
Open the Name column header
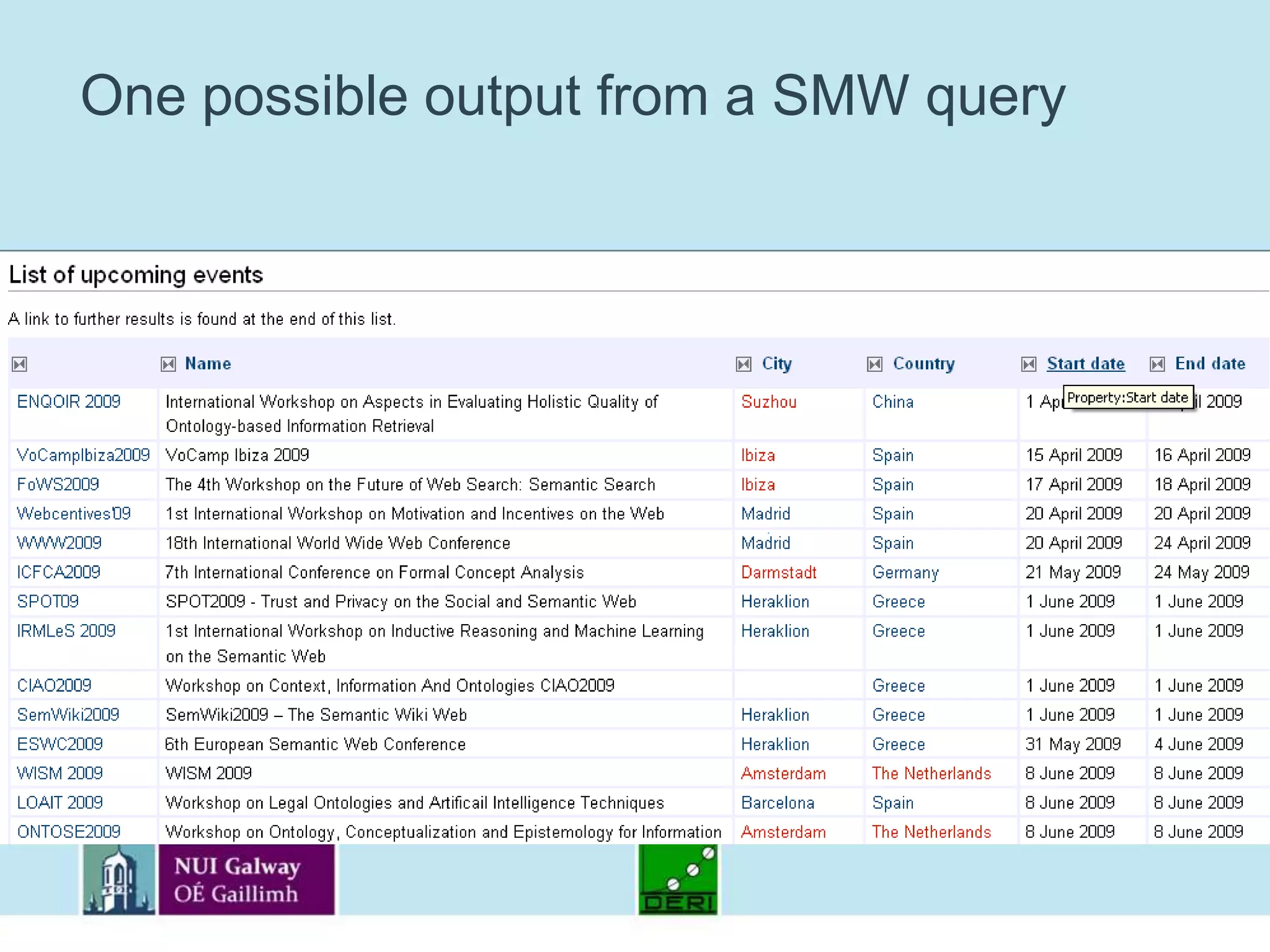pyautogui.click(x=208, y=364)
